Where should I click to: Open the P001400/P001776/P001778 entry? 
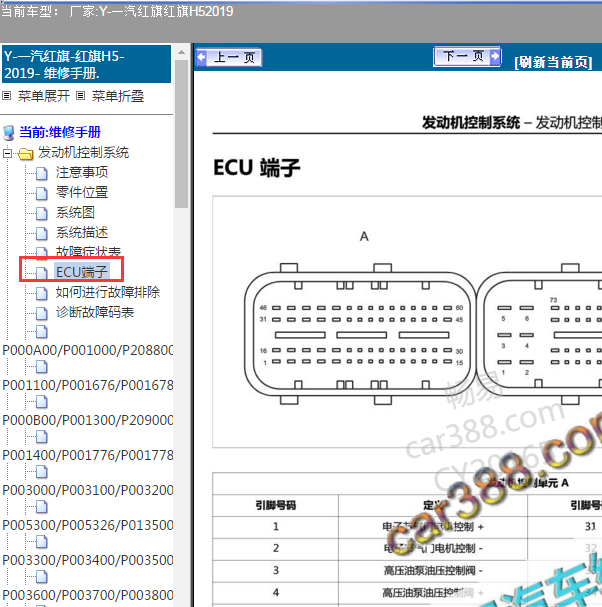pos(87,455)
